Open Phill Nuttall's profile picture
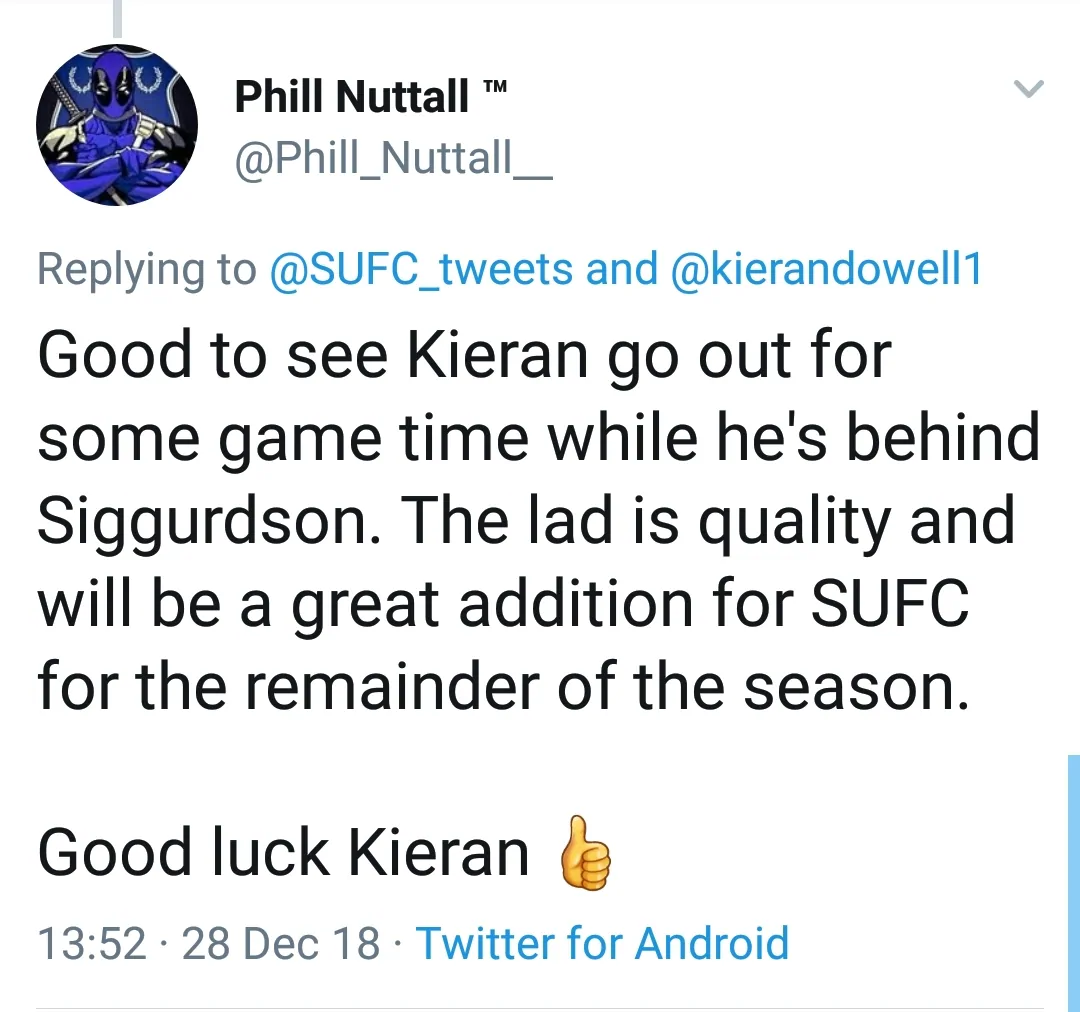The image size is (1080, 1012). point(117,125)
